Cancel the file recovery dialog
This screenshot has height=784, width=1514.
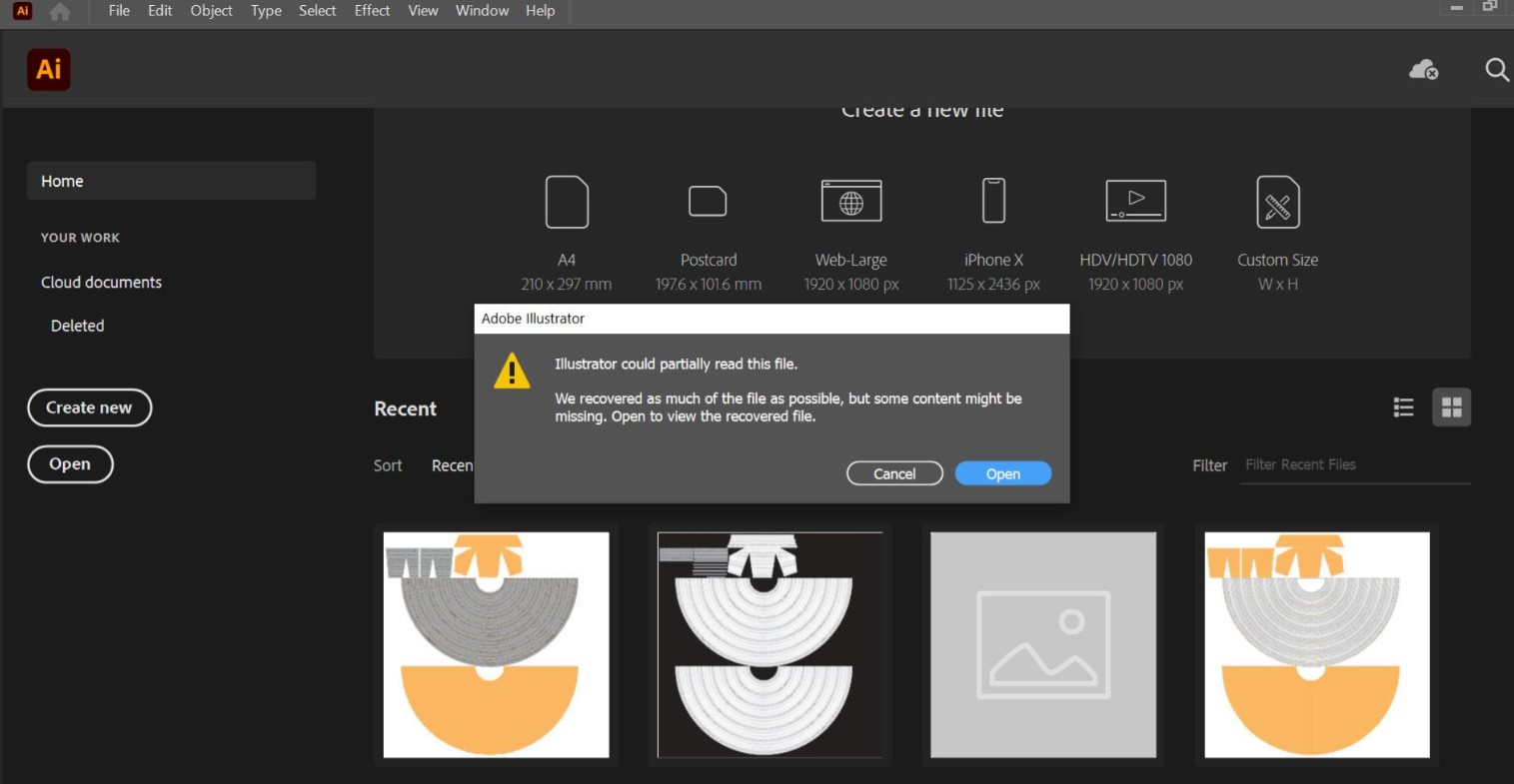pyautogui.click(x=894, y=473)
